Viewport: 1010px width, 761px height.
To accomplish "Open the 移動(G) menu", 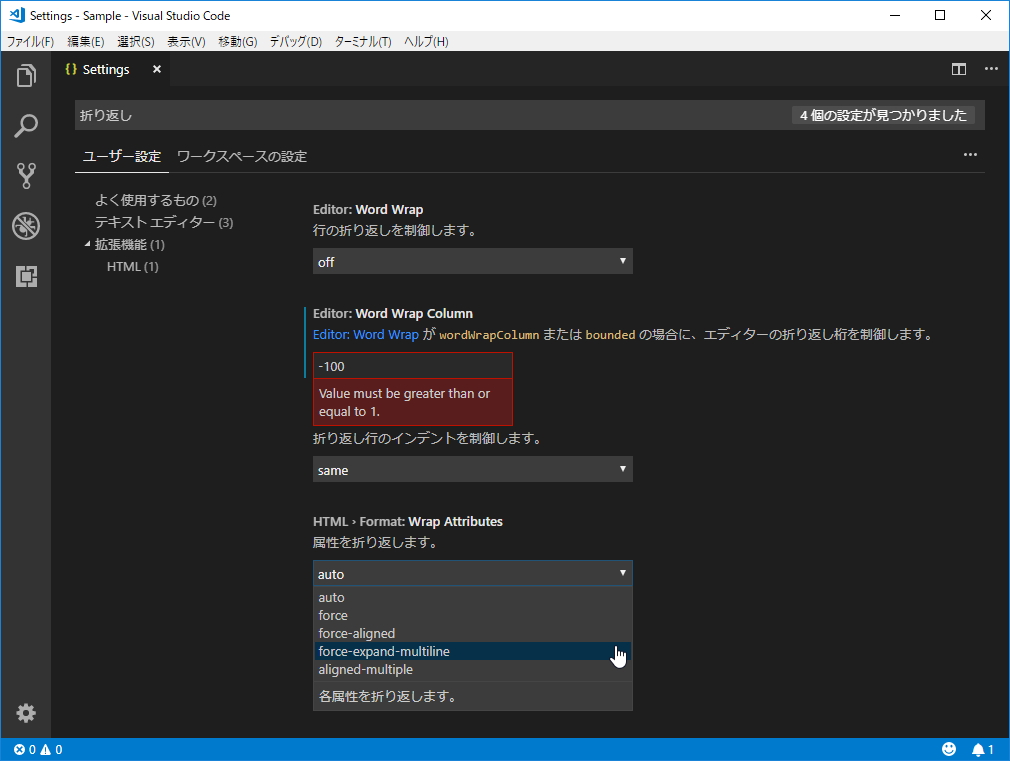I will click(238, 41).
